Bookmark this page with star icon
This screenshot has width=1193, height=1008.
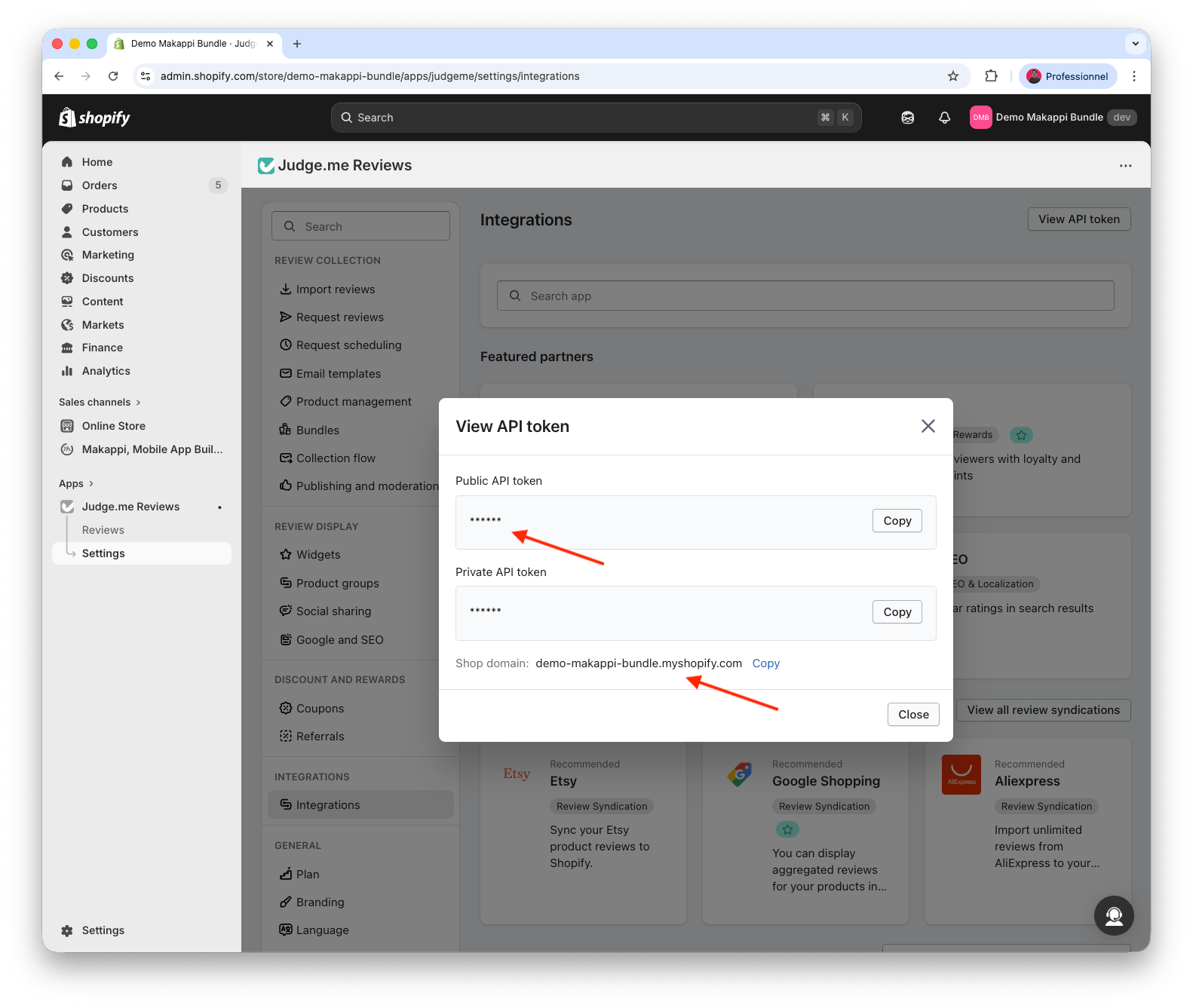point(953,76)
